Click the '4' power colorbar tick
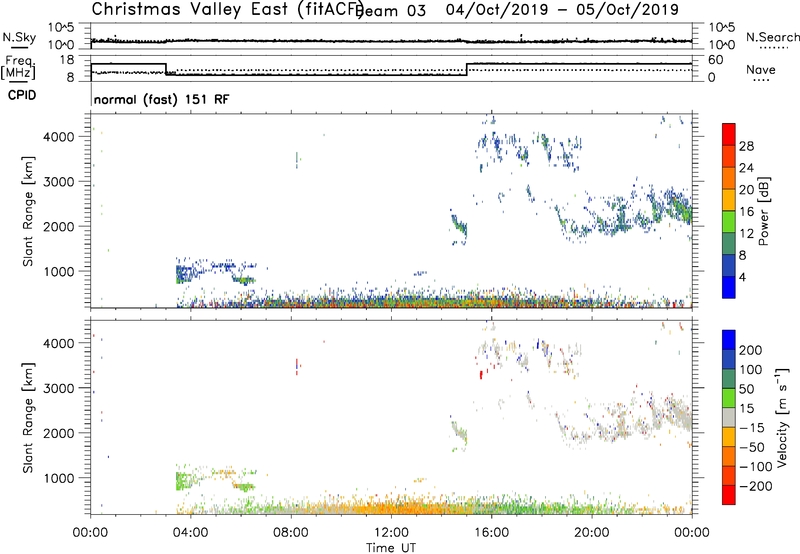 click(x=742, y=277)
